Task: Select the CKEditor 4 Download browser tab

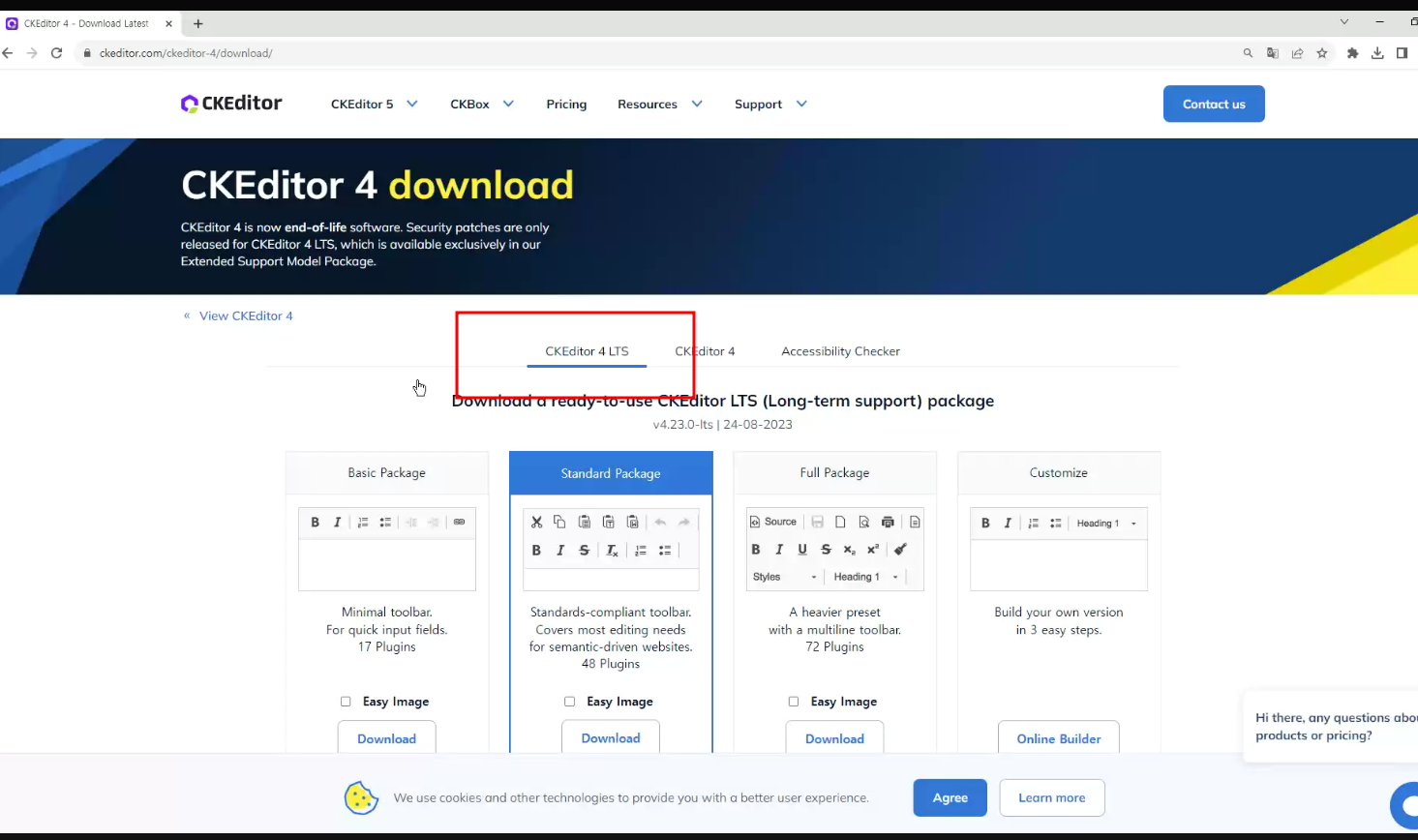Action: point(87,23)
